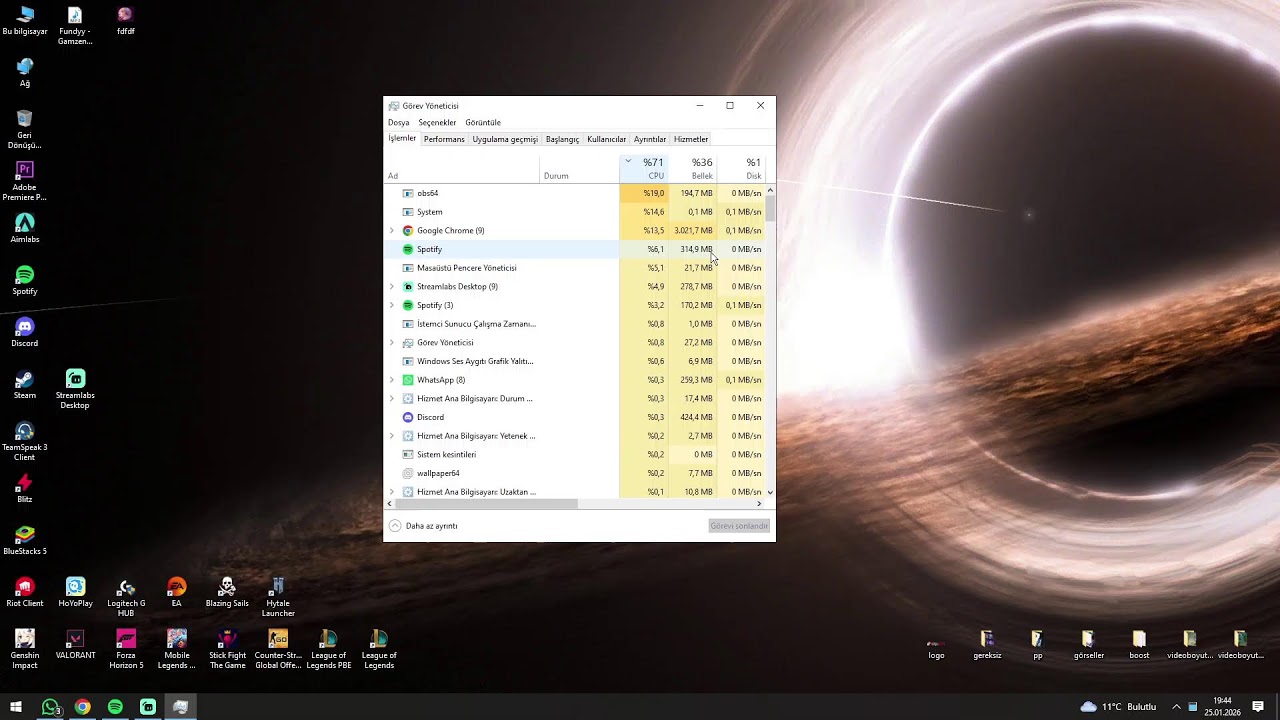The height and width of the screenshot is (720, 1280).
Task: Launch Discord from desktop icon
Action: click(25, 332)
